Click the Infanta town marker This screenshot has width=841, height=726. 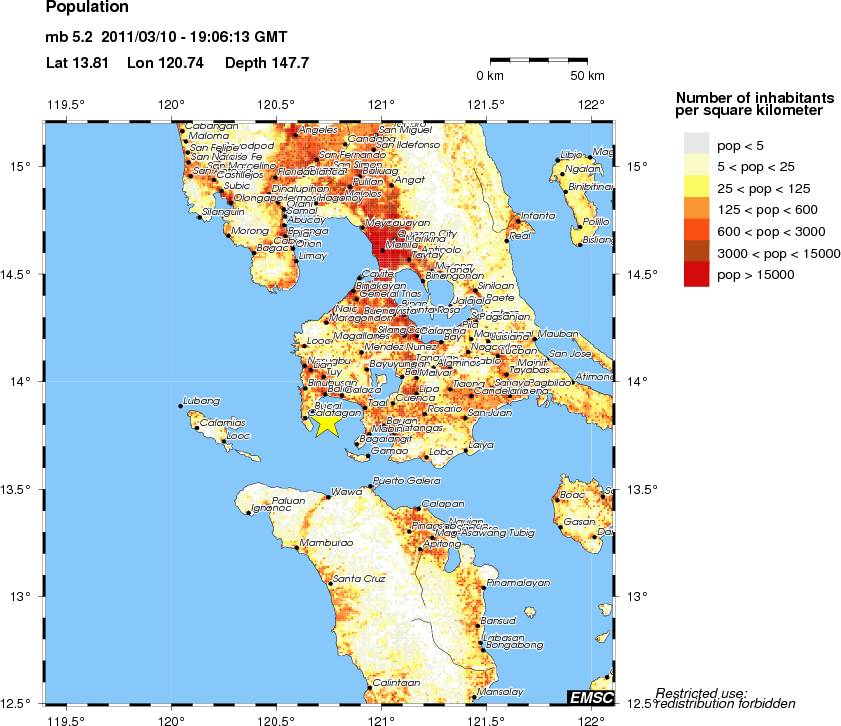click(515, 216)
